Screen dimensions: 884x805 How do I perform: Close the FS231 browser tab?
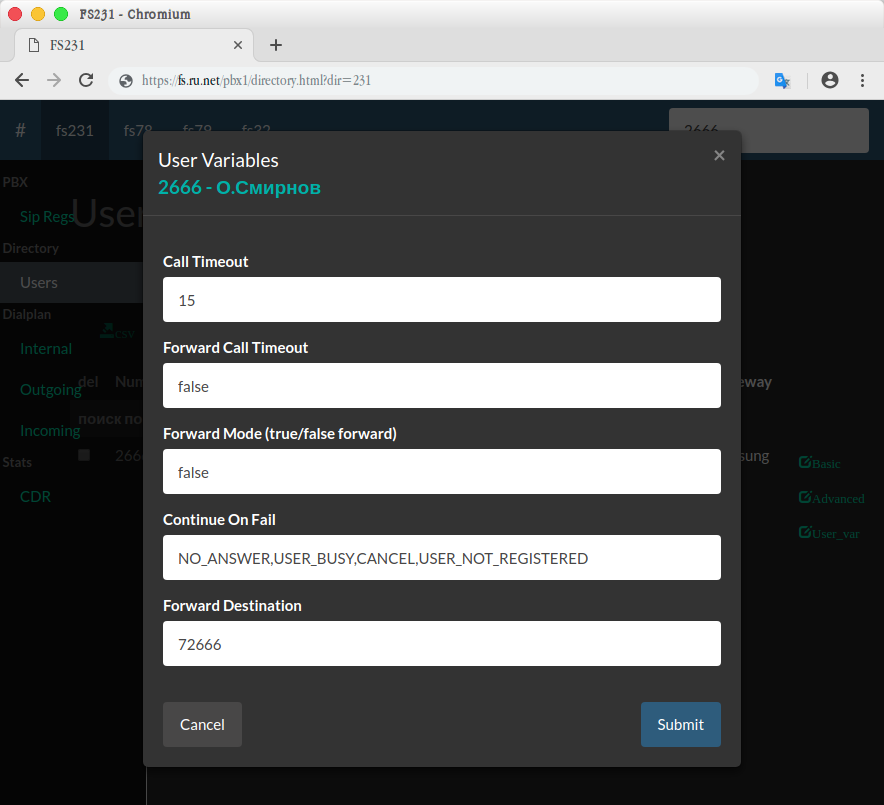[238, 45]
